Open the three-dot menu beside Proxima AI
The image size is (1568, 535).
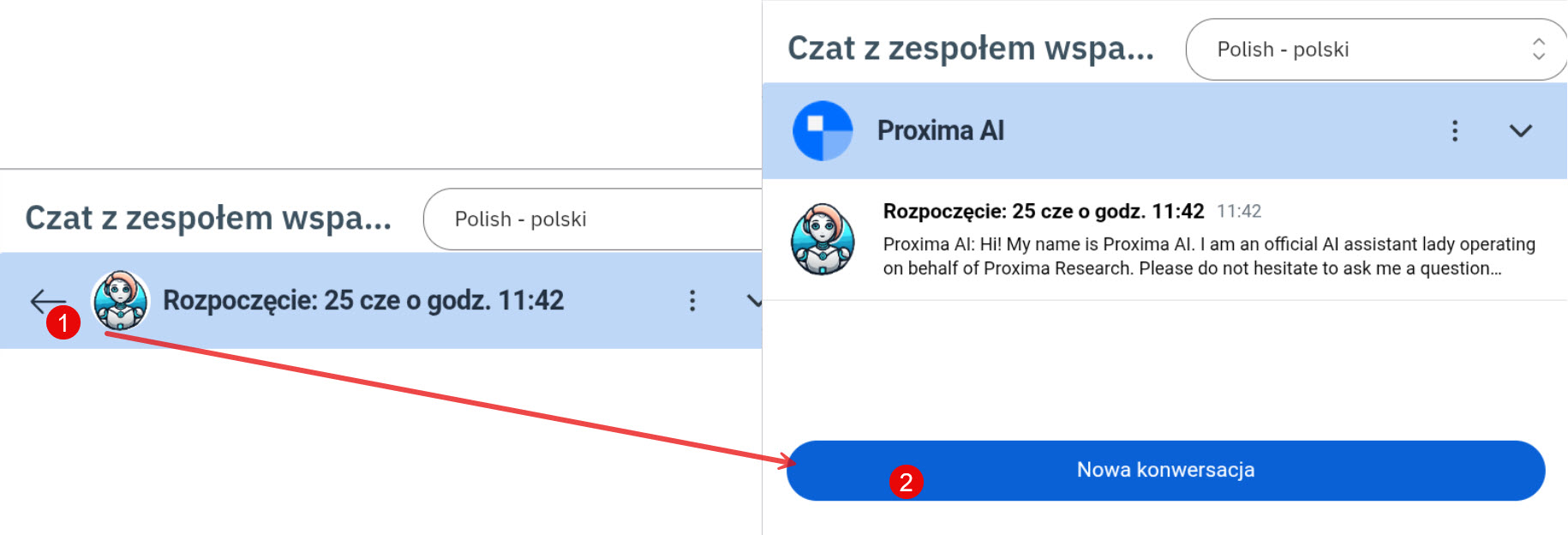tap(1454, 131)
